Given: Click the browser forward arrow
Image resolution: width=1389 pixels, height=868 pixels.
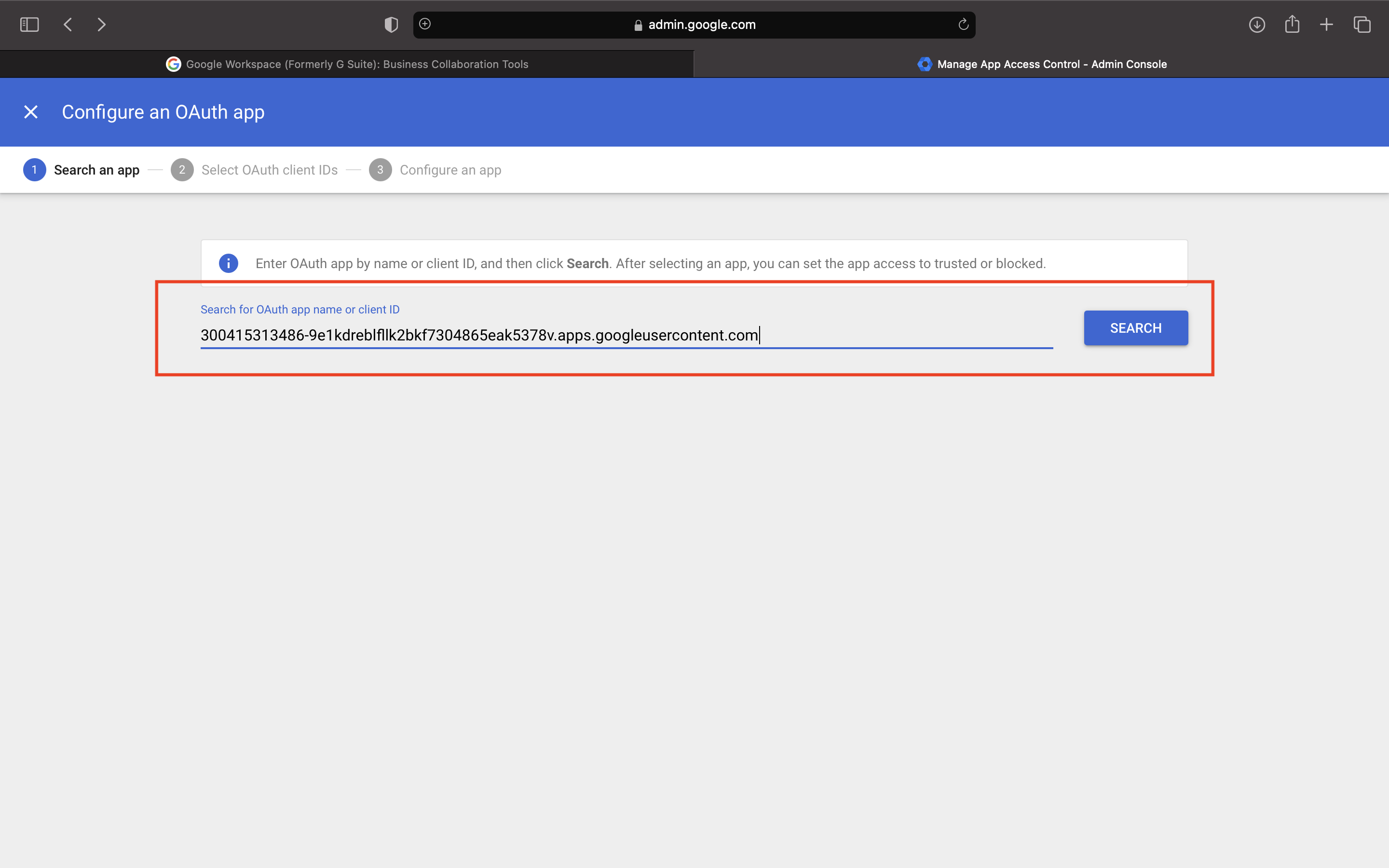Looking at the screenshot, I should click(x=102, y=25).
